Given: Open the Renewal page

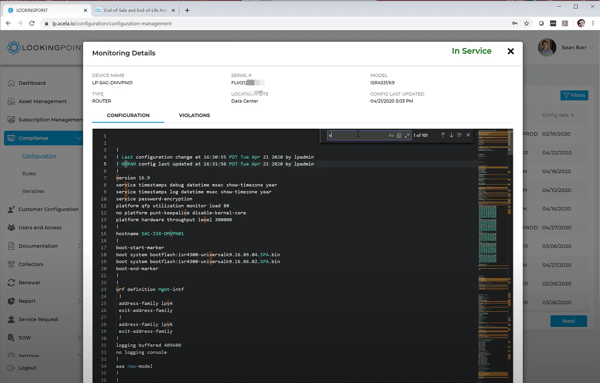Looking at the screenshot, I should [x=29, y=283].
